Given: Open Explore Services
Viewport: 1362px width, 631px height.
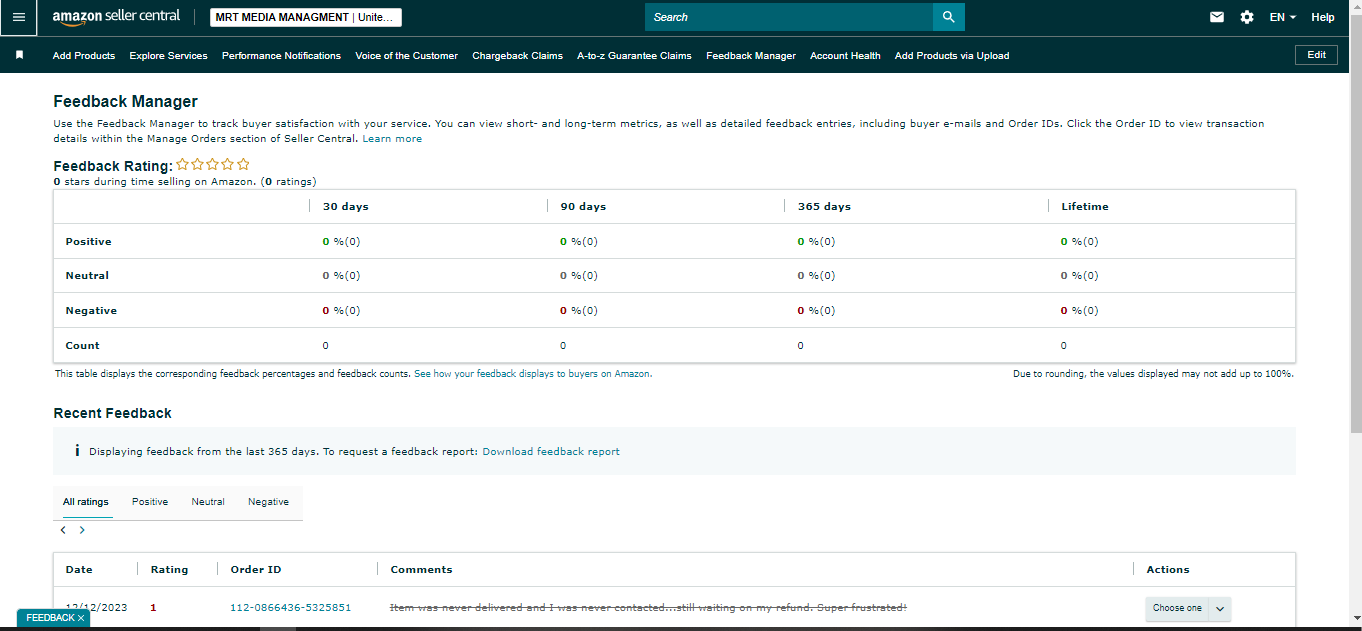Looking at the screenshot, I should [168, 56].
